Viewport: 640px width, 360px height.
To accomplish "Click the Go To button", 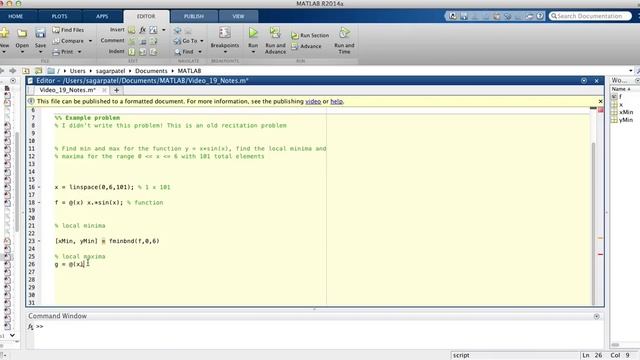I will click(x=186, y=41).
